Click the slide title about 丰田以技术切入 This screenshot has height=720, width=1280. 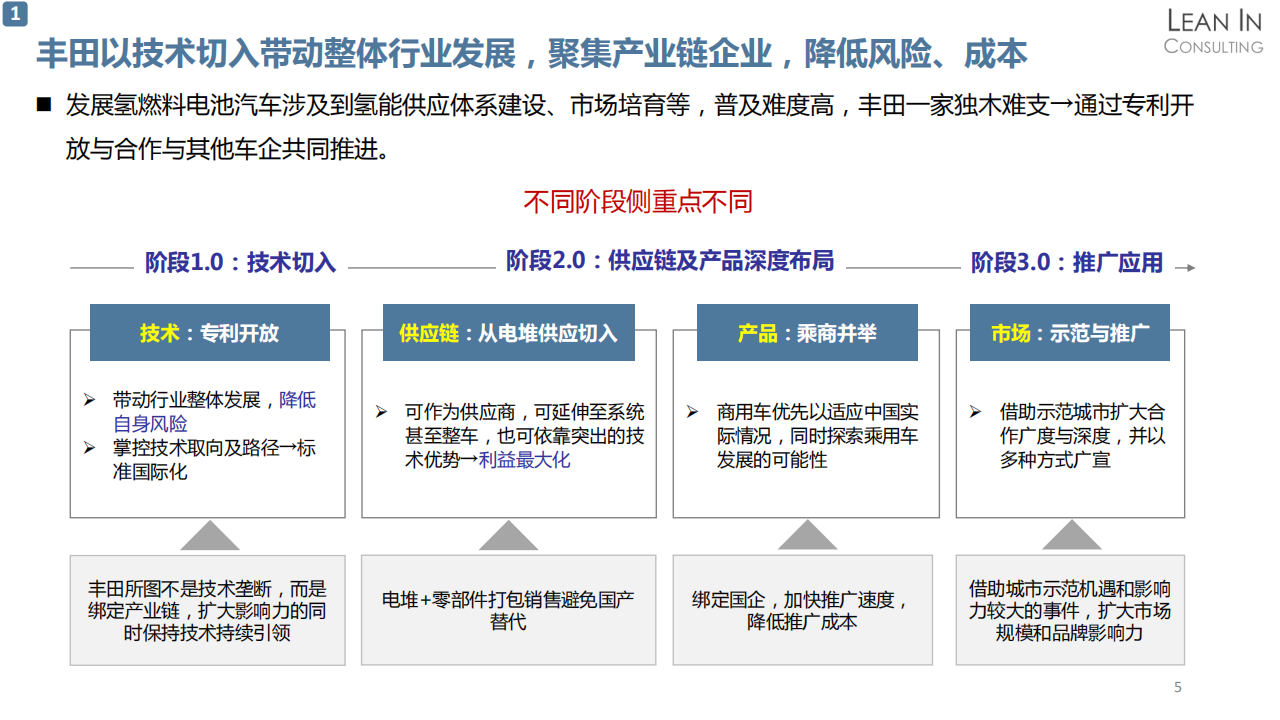(532, 53)
